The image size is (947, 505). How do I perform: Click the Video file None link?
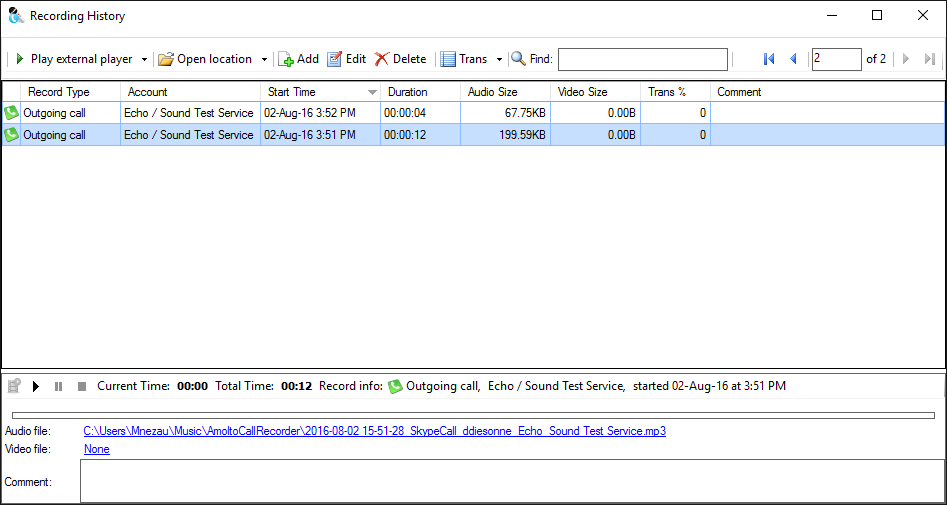coord(97,449)
